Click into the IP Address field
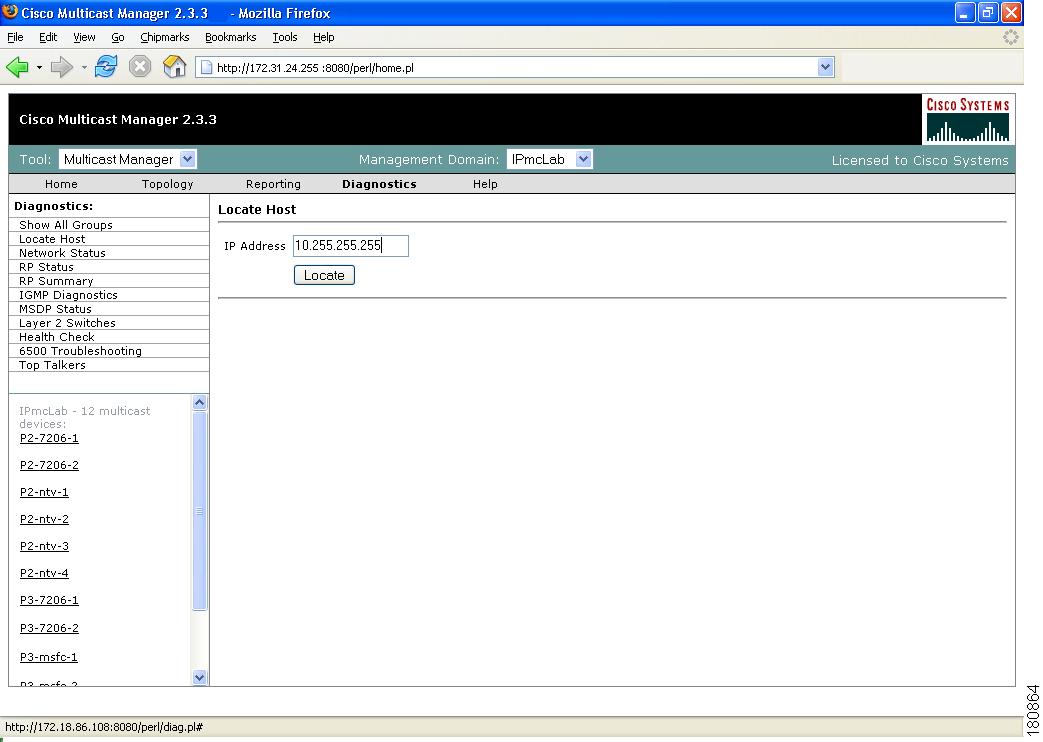The image size is (1043, 742). click(351, 246)
